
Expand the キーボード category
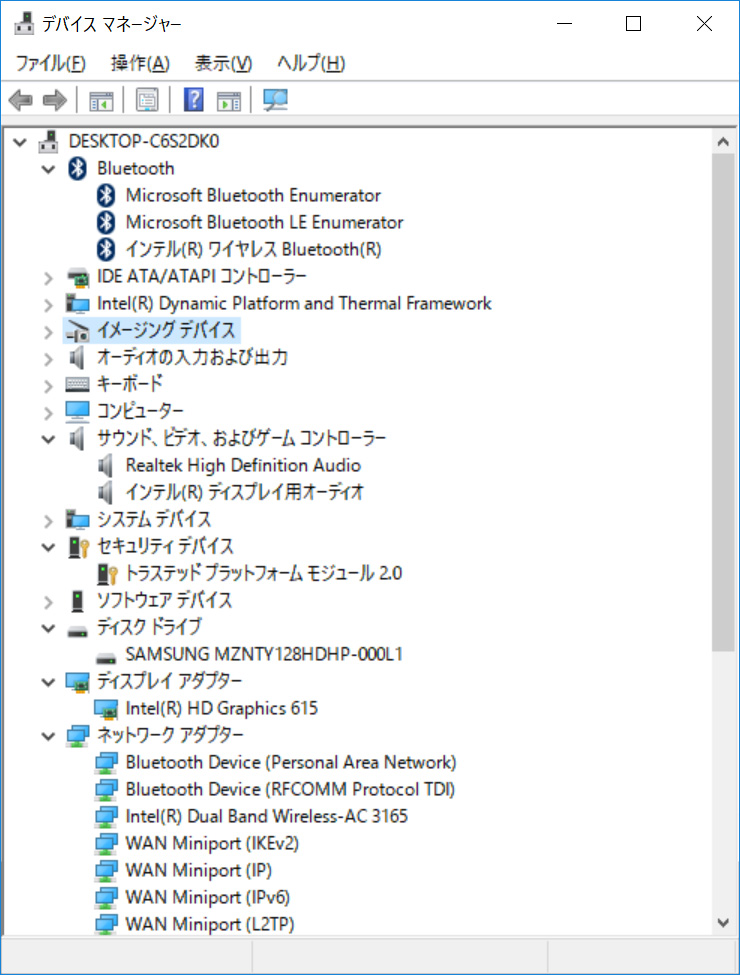point(49,386)
